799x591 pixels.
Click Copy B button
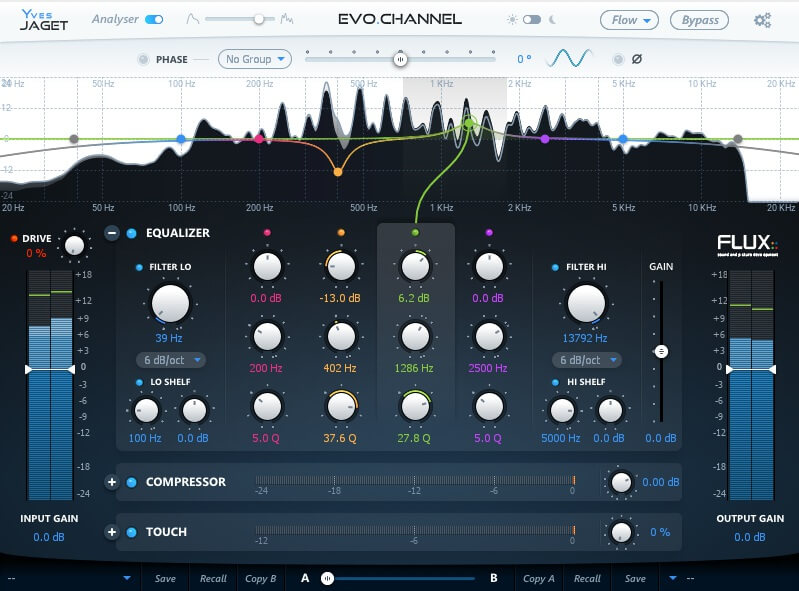(260, 578)
